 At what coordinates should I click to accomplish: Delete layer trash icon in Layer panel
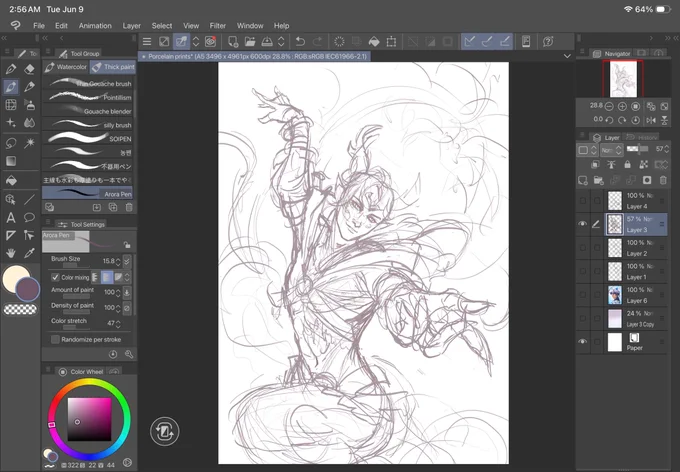tap(663, 180)
